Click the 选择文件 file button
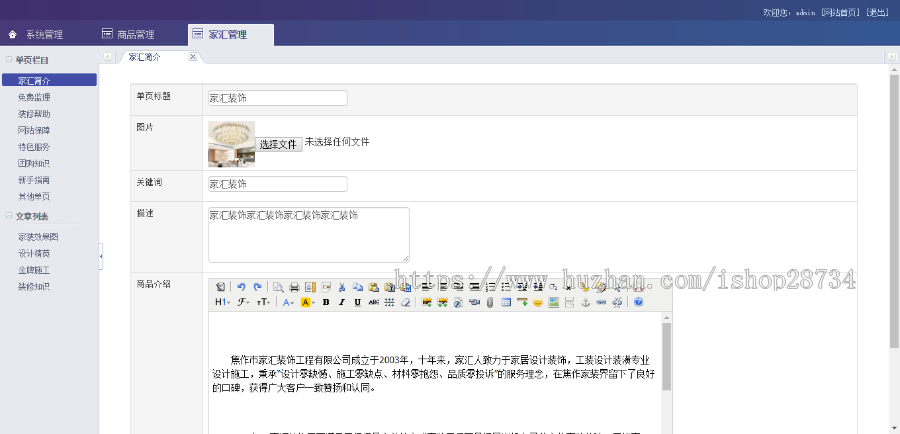Image resolution: width=900 pixels, height=434 pixels. [278, 144]
